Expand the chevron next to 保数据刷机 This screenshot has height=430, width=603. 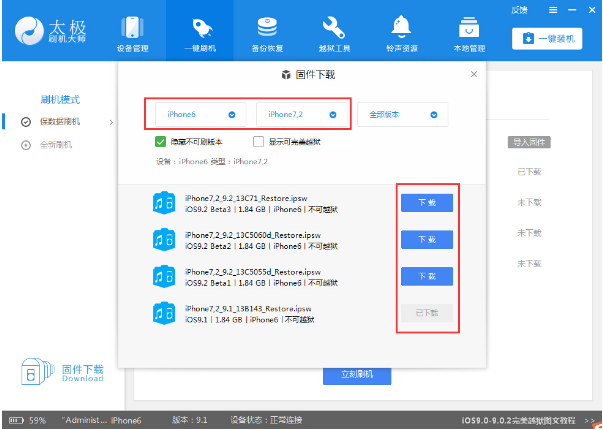coord(112,122)
